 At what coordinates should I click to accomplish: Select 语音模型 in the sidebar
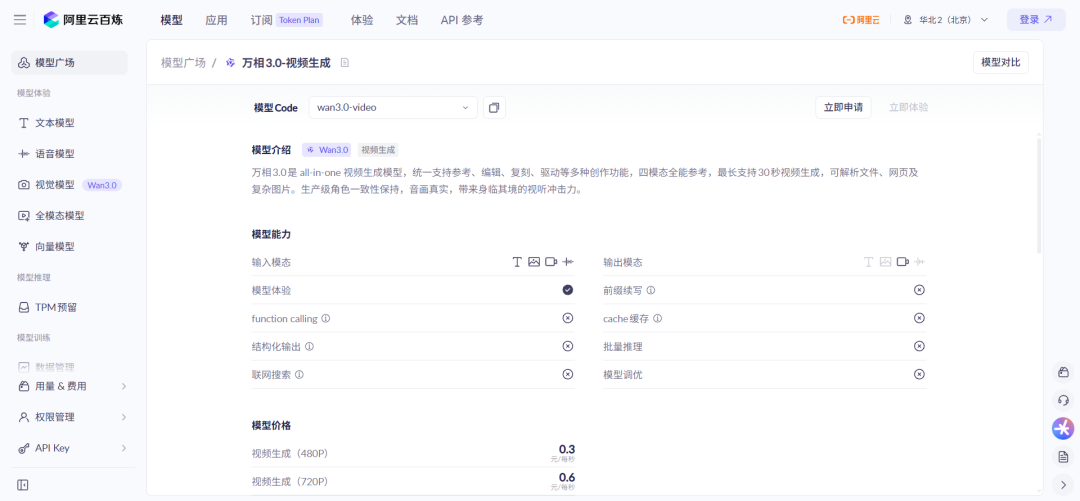click(x=70, y=154)
